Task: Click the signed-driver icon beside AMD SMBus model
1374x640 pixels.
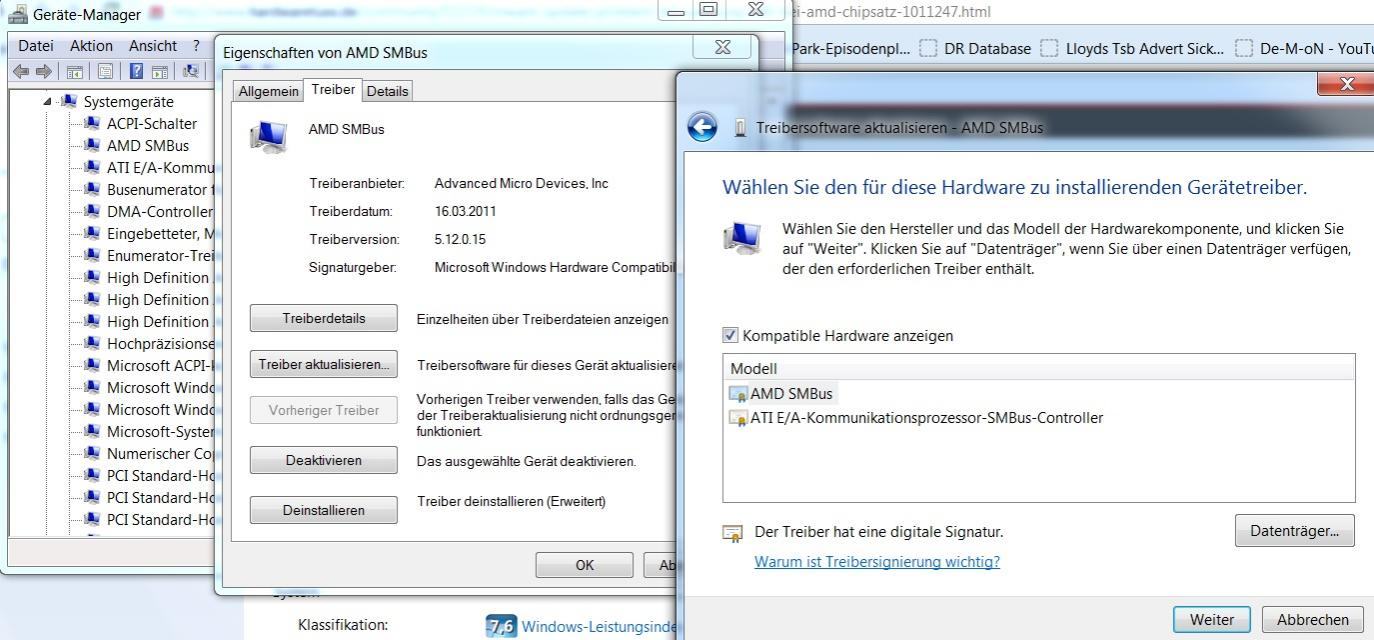Action: pyautogui.click(x=738, y=394)
